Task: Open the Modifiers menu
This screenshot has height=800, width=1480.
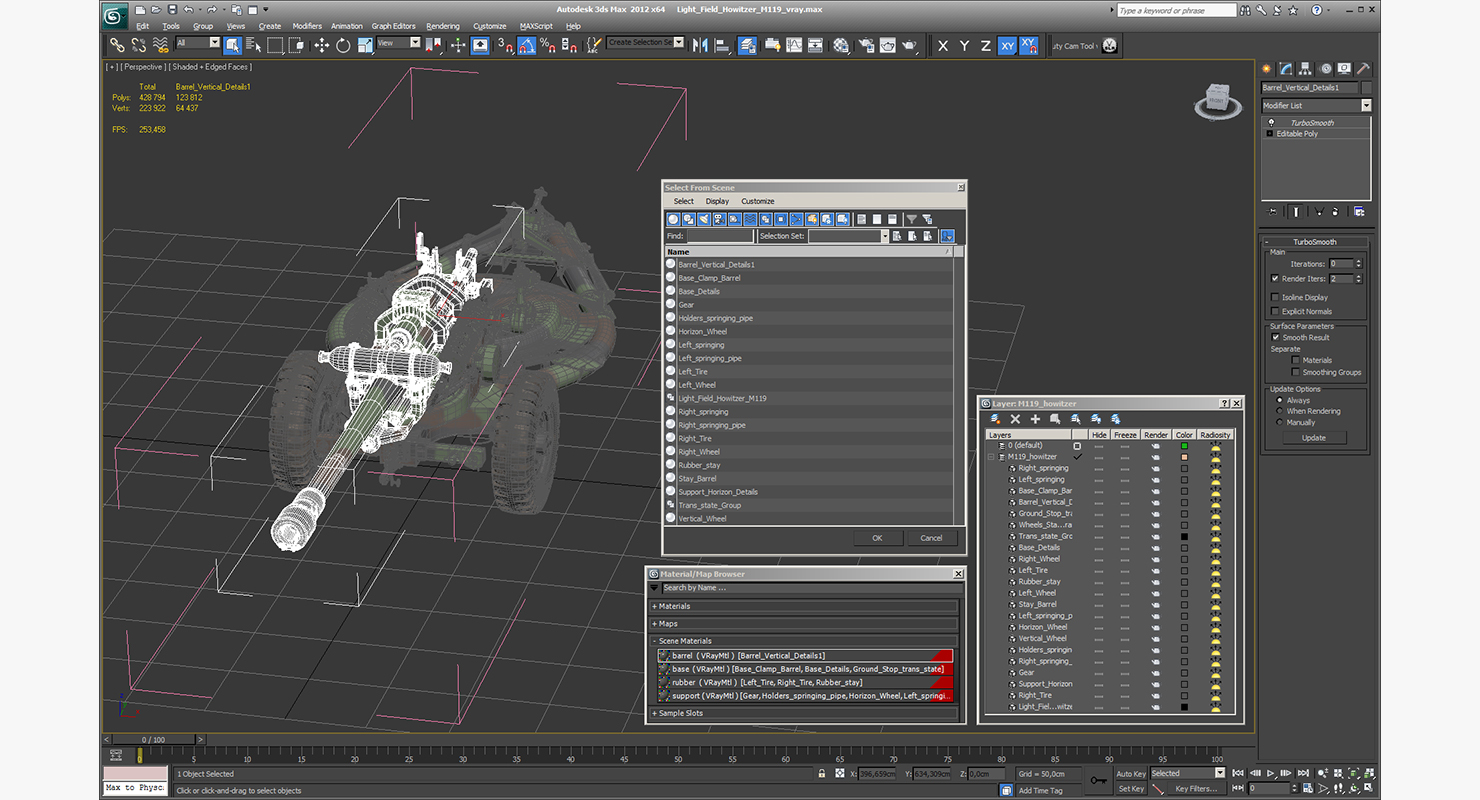Action: pos(307,26)
